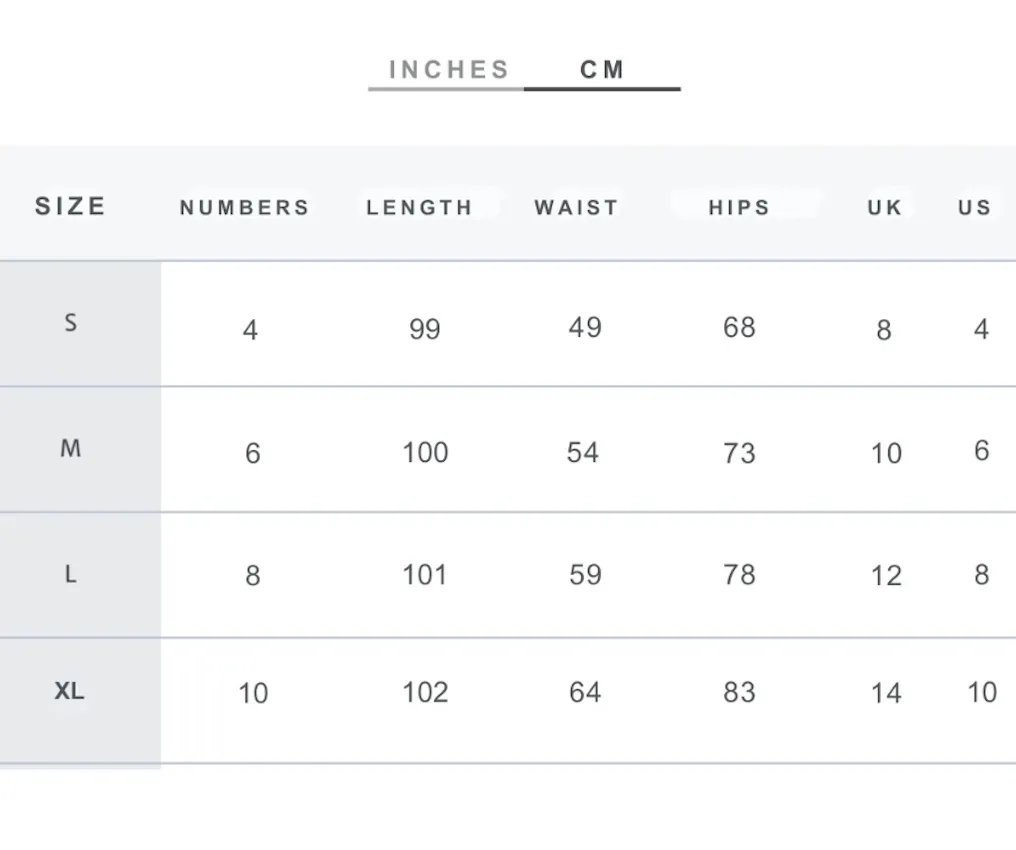This screenshot has width=1016, height=850.
Task: Switch to the INCHES tab
Action: pos(448,70)
